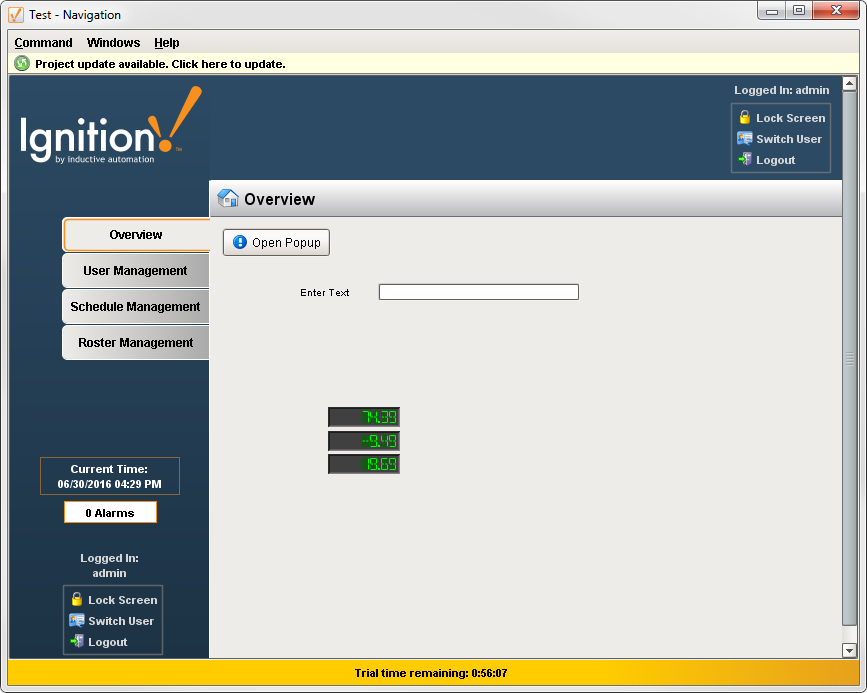This screenshot has width=867, height=693.
Task: Select Lock Screen in the bottom-left sidebar panel
Action: click(112, 600)
